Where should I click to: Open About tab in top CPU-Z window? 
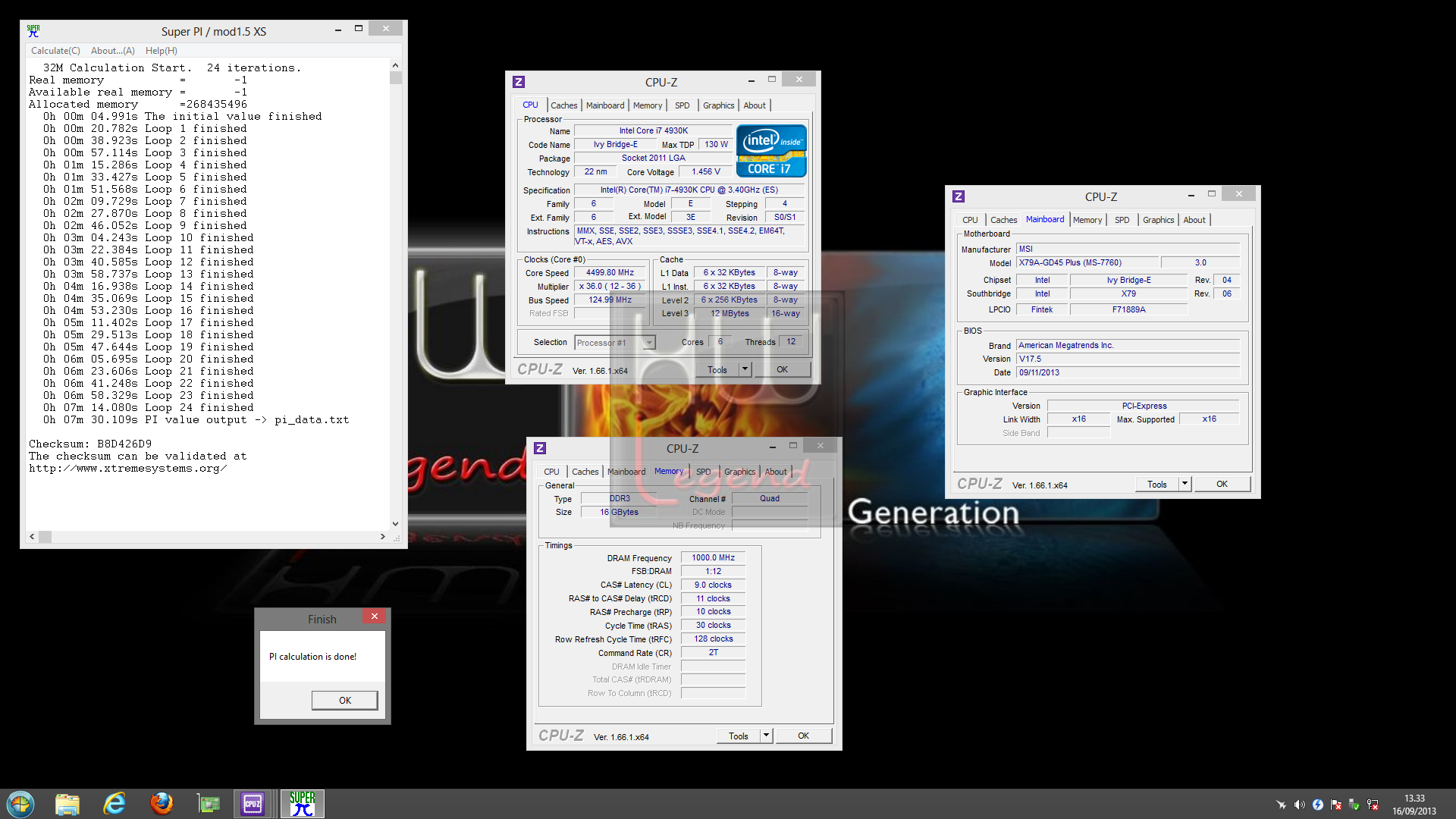point(755,105)
